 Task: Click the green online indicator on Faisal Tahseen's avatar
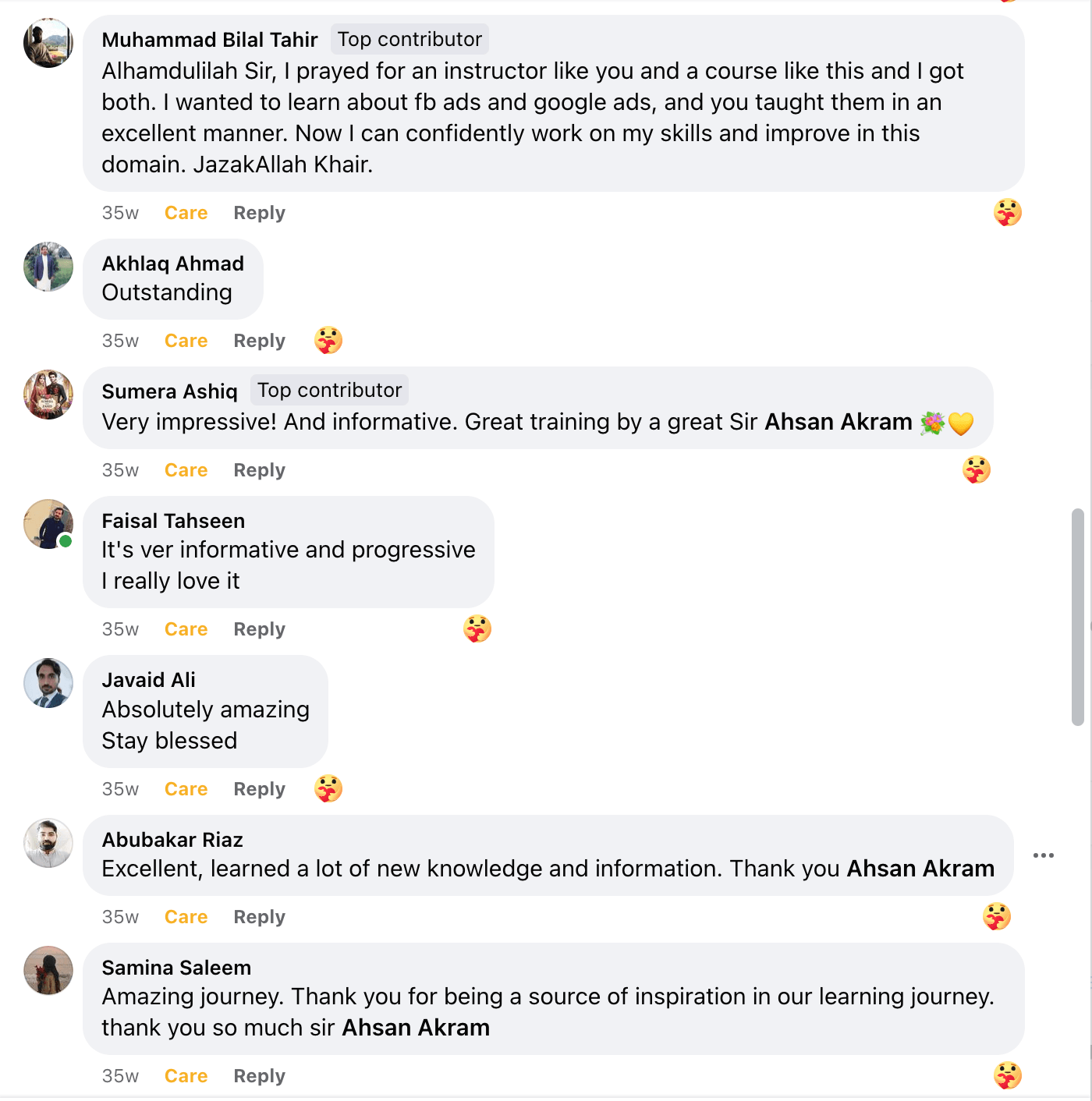66,540
